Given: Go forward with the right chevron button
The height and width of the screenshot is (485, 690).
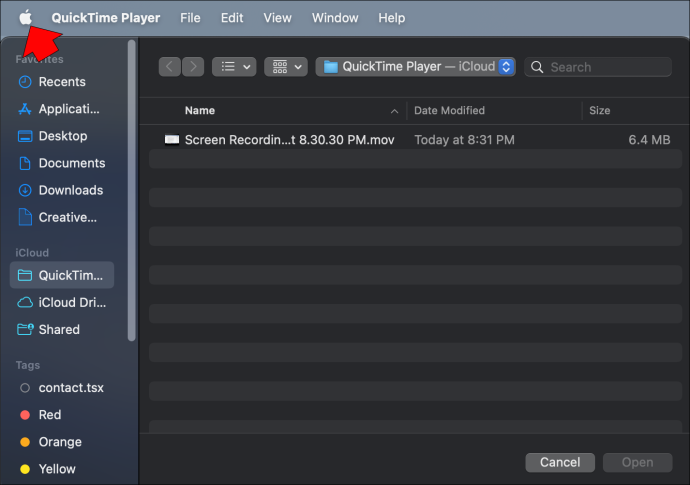Looking at the screenshot, I should pyautogui.click(x=193, y=67).
